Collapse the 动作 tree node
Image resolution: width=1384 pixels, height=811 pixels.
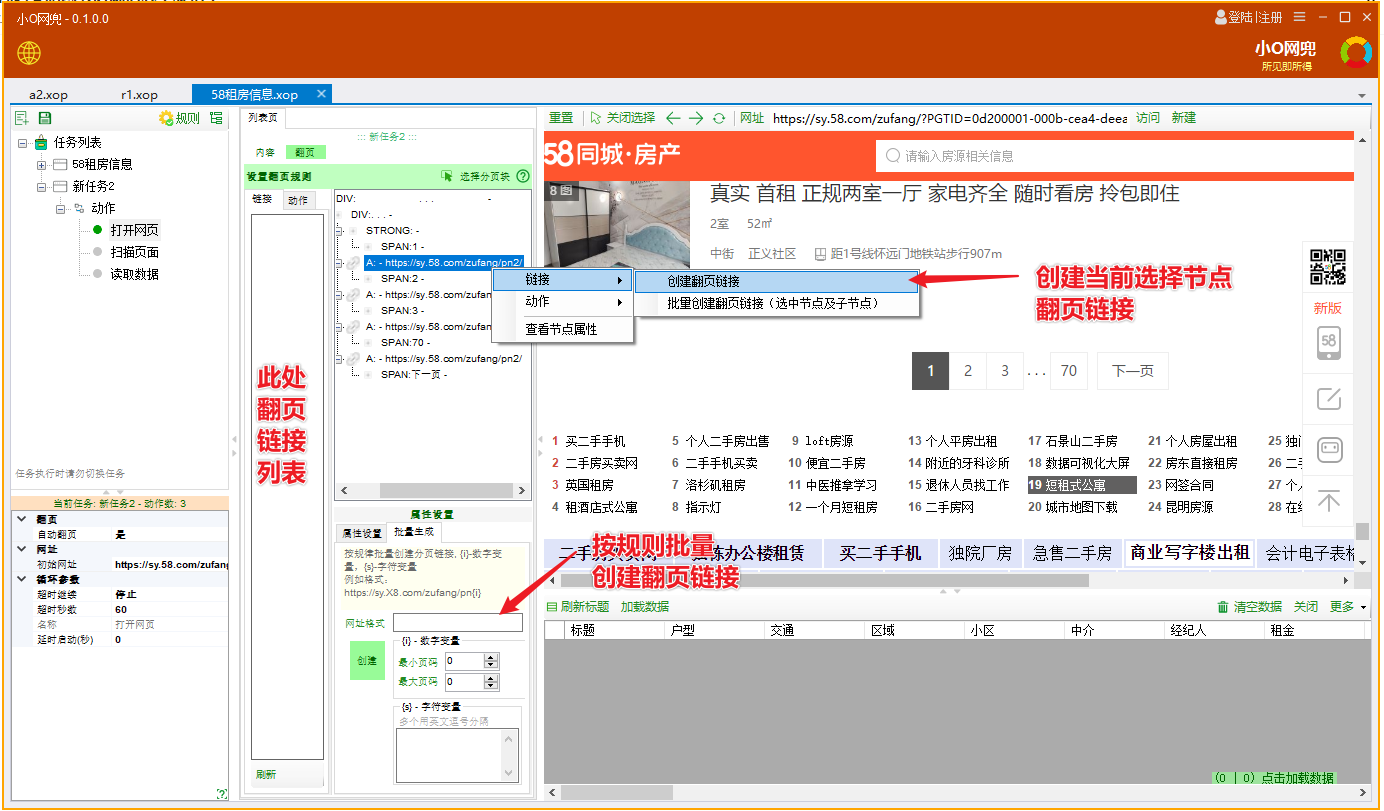tap(61, 208)
